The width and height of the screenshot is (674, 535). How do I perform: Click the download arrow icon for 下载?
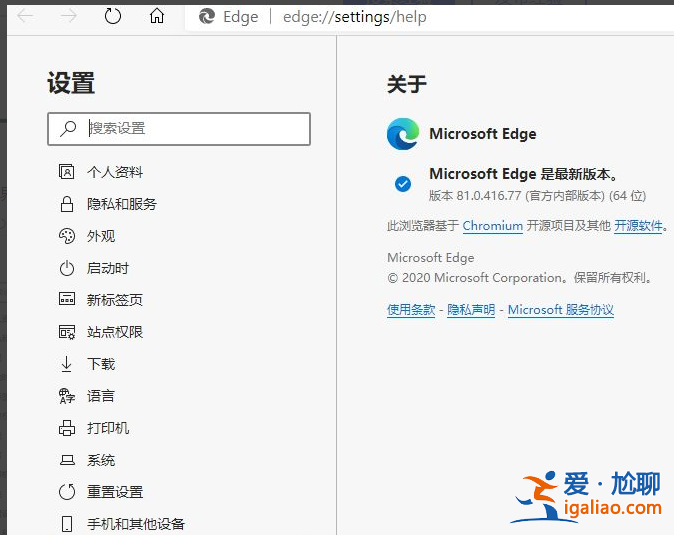[66, 364]
